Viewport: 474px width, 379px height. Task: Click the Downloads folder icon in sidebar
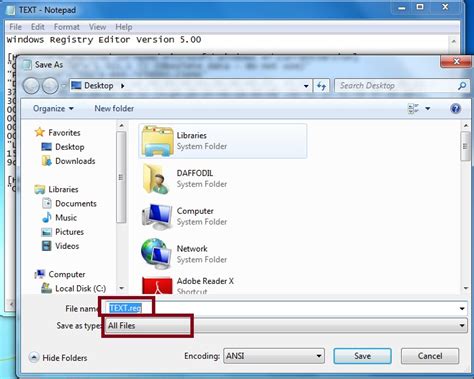pyautogui.click(x=47, y=161)
